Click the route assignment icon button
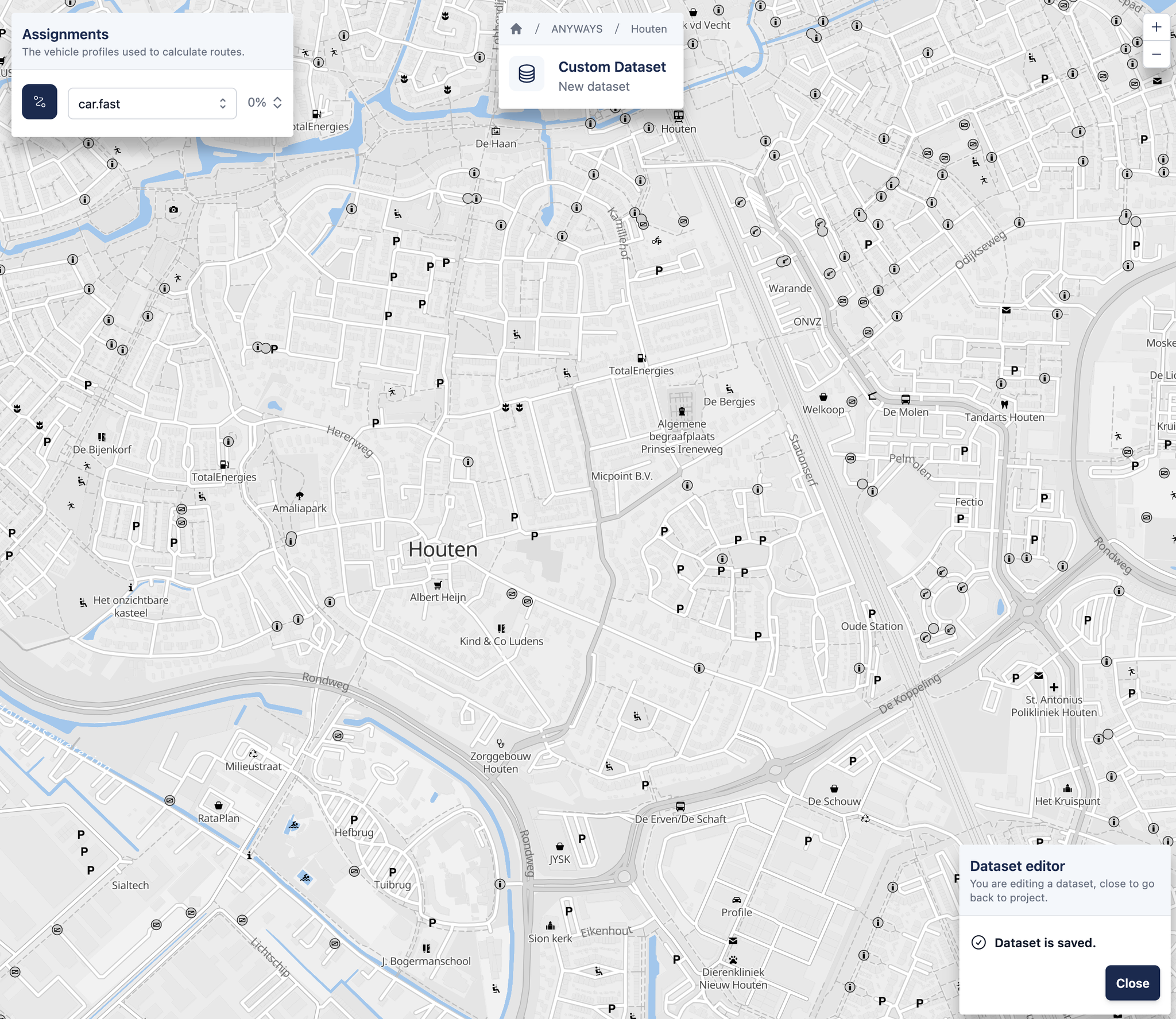1176x1019 pixels. coord(40,102)
